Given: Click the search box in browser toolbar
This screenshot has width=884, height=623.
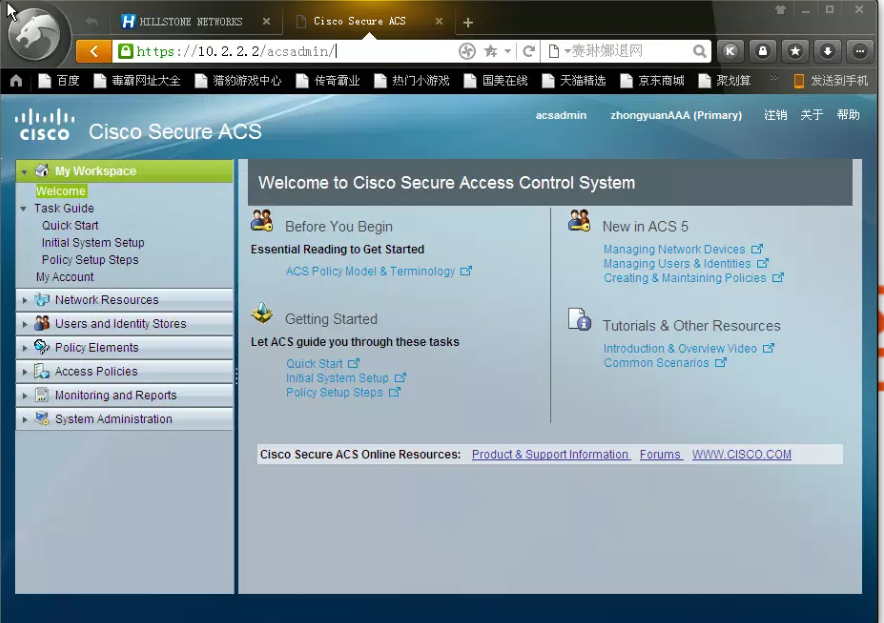Looking at the screenshot, I should tap(626, 51).
